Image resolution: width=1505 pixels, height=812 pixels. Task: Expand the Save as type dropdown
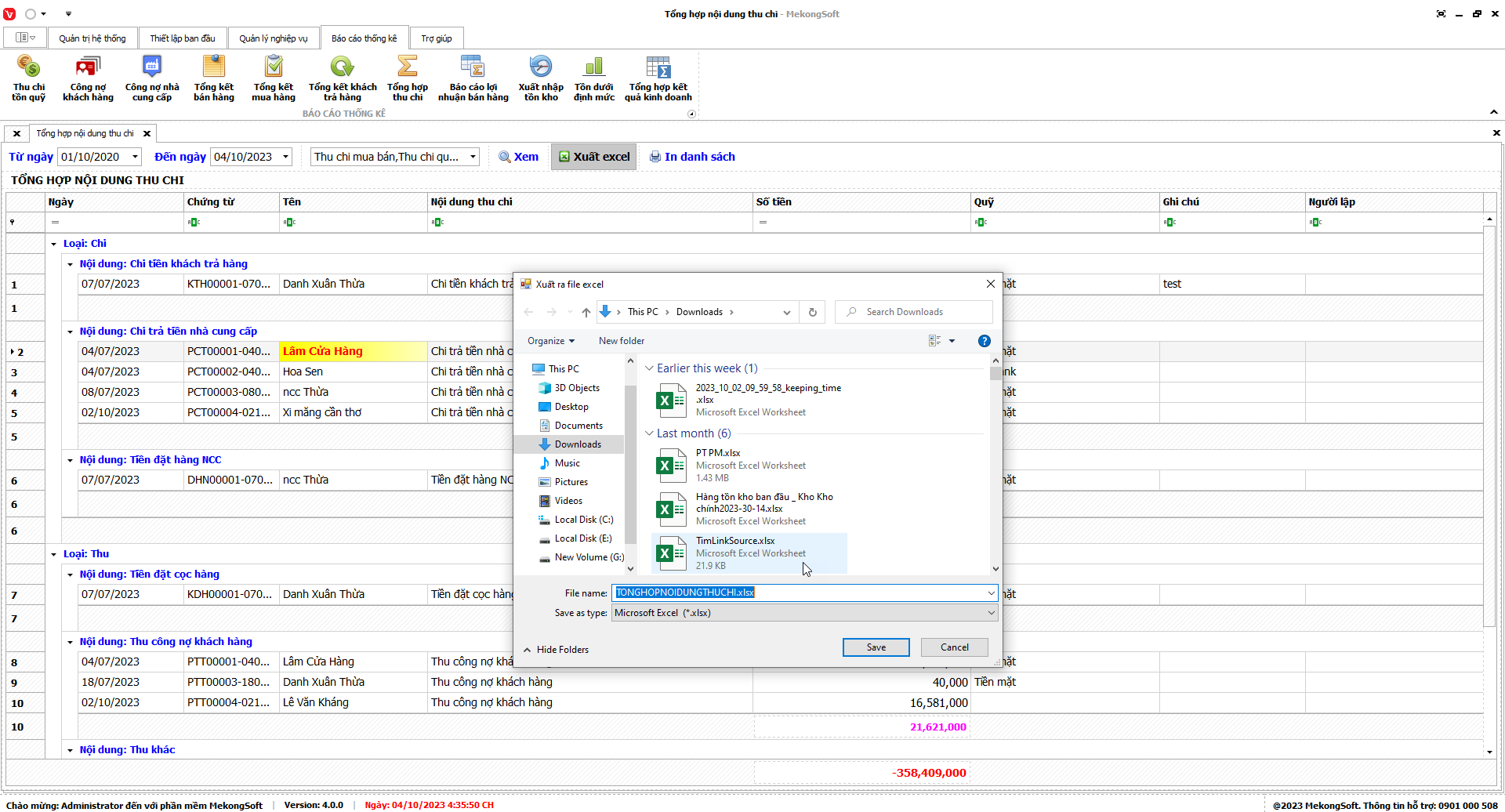[991, 613]
